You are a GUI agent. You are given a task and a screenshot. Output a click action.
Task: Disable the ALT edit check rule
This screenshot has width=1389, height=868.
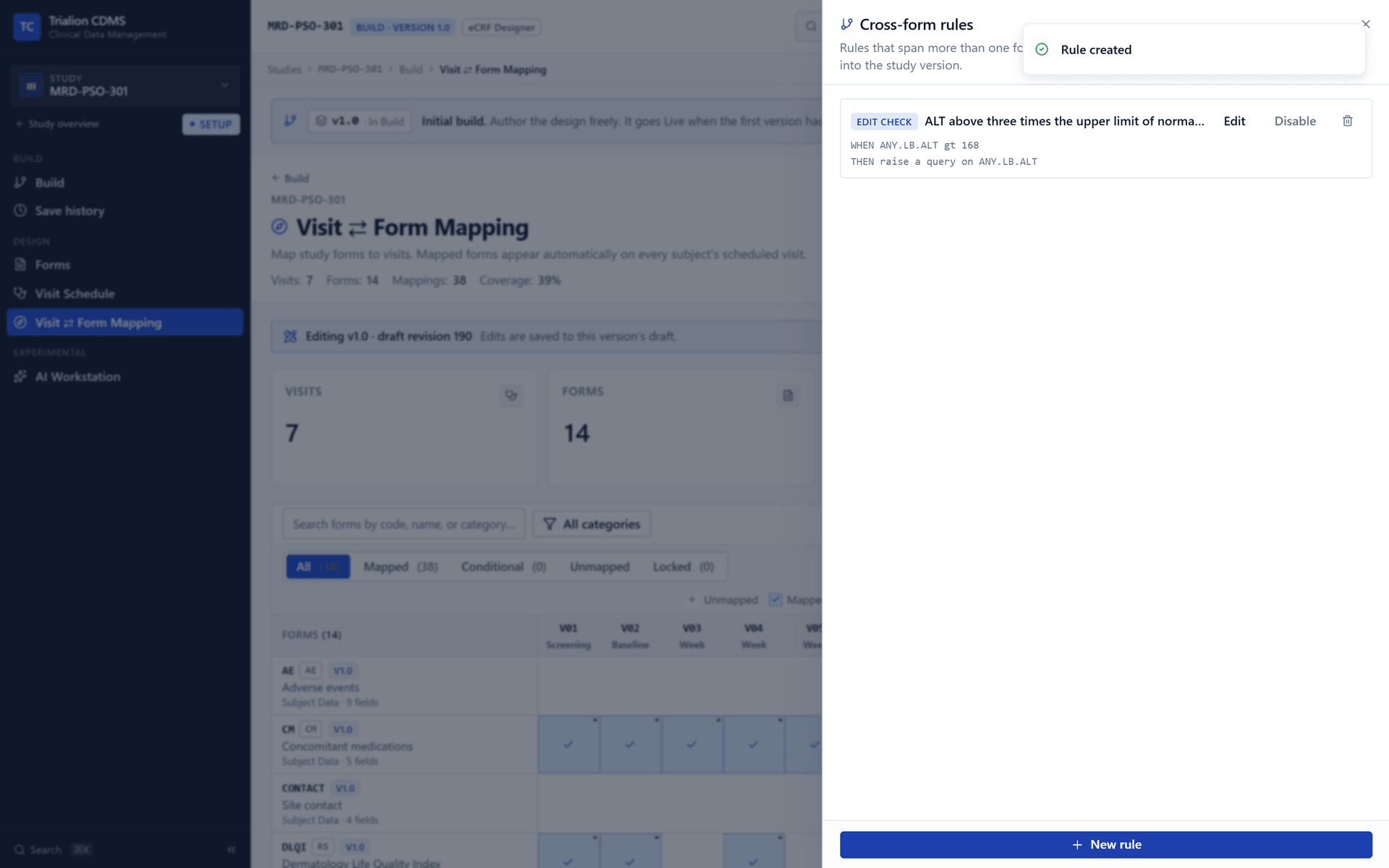coord(1295,121)
